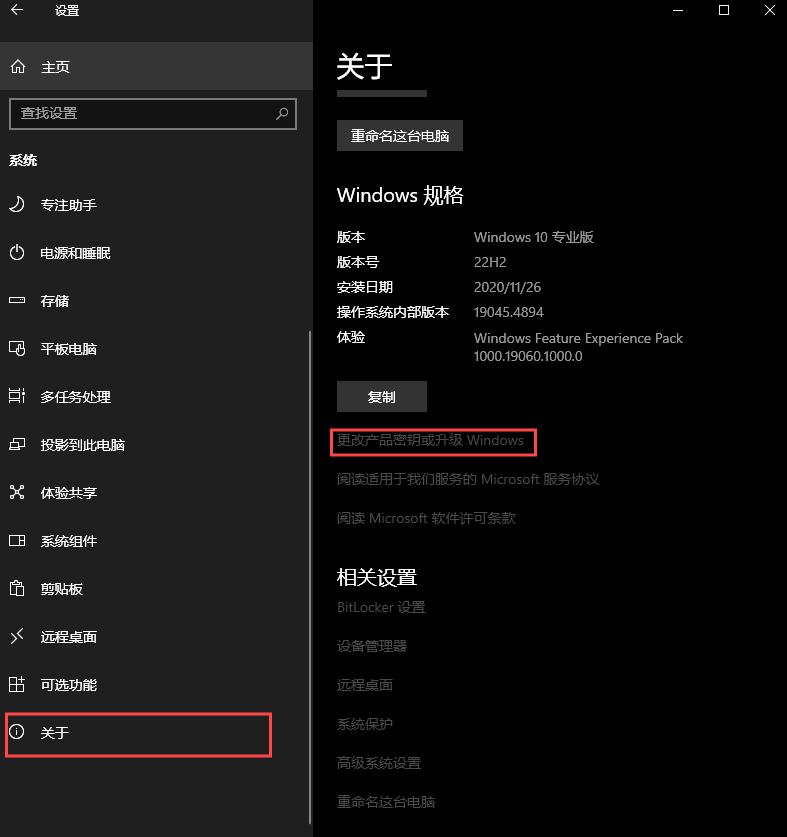Click the 复制 button under Windows 规格
The width and height of the screenshot is (787, 837).
point(382,397)
